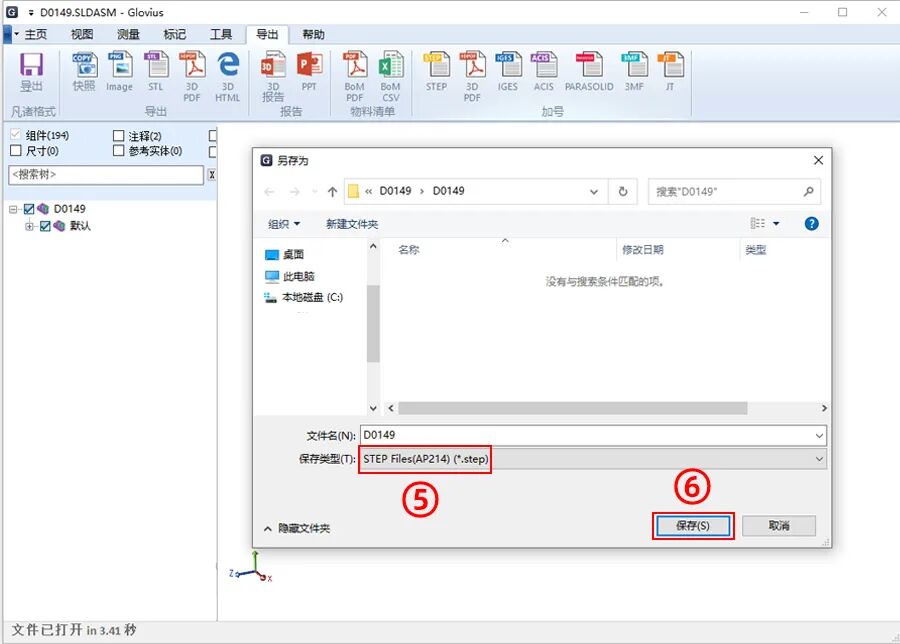Click the 保存(S) button
The height and width of the screenshot is (644, 900).
(694, 525)
